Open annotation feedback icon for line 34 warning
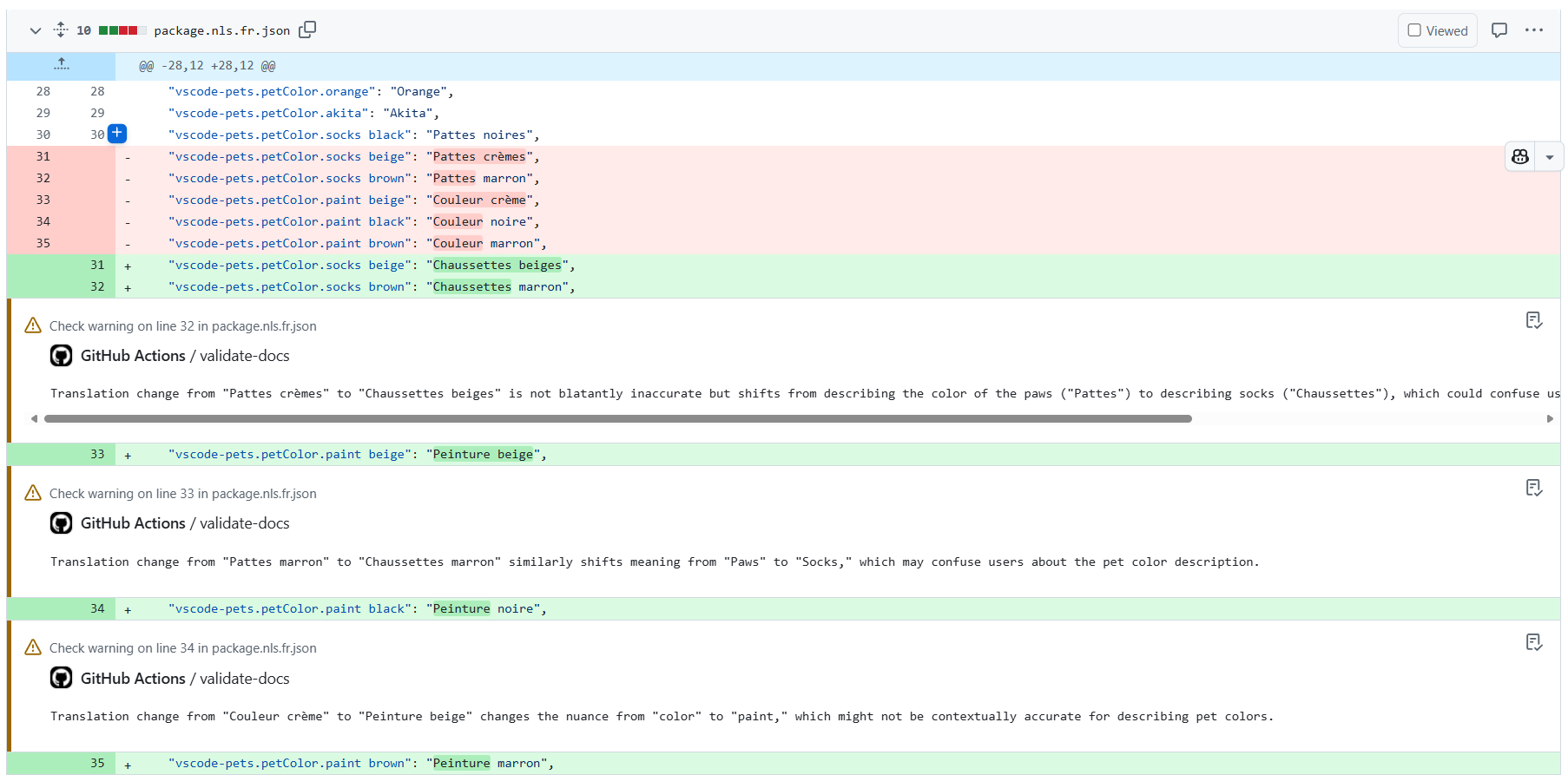This screenshot has width=1568, height=775. tap(1534, 643)
